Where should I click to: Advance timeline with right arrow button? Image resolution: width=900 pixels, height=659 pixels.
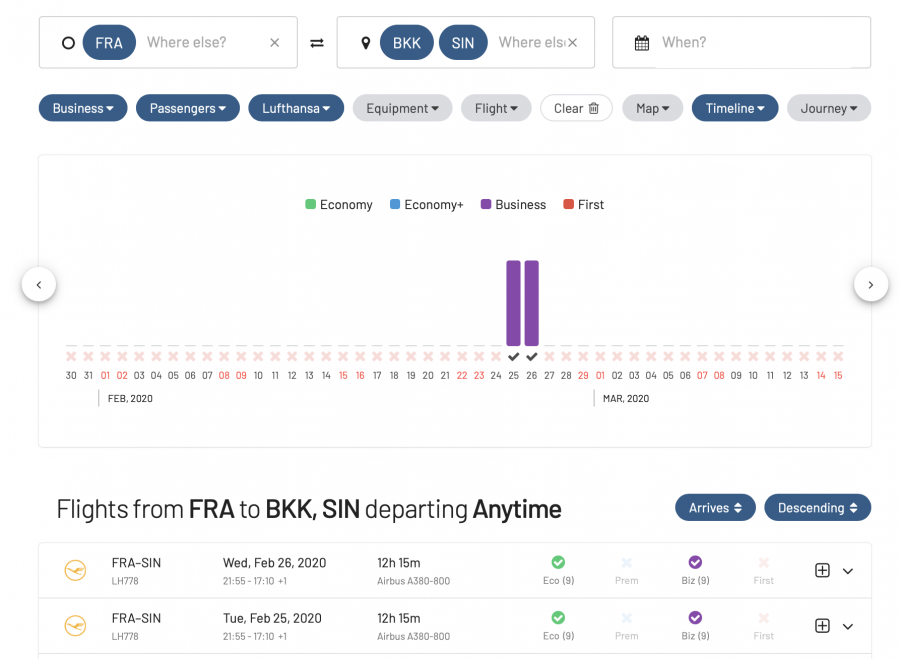click(870, 285)
